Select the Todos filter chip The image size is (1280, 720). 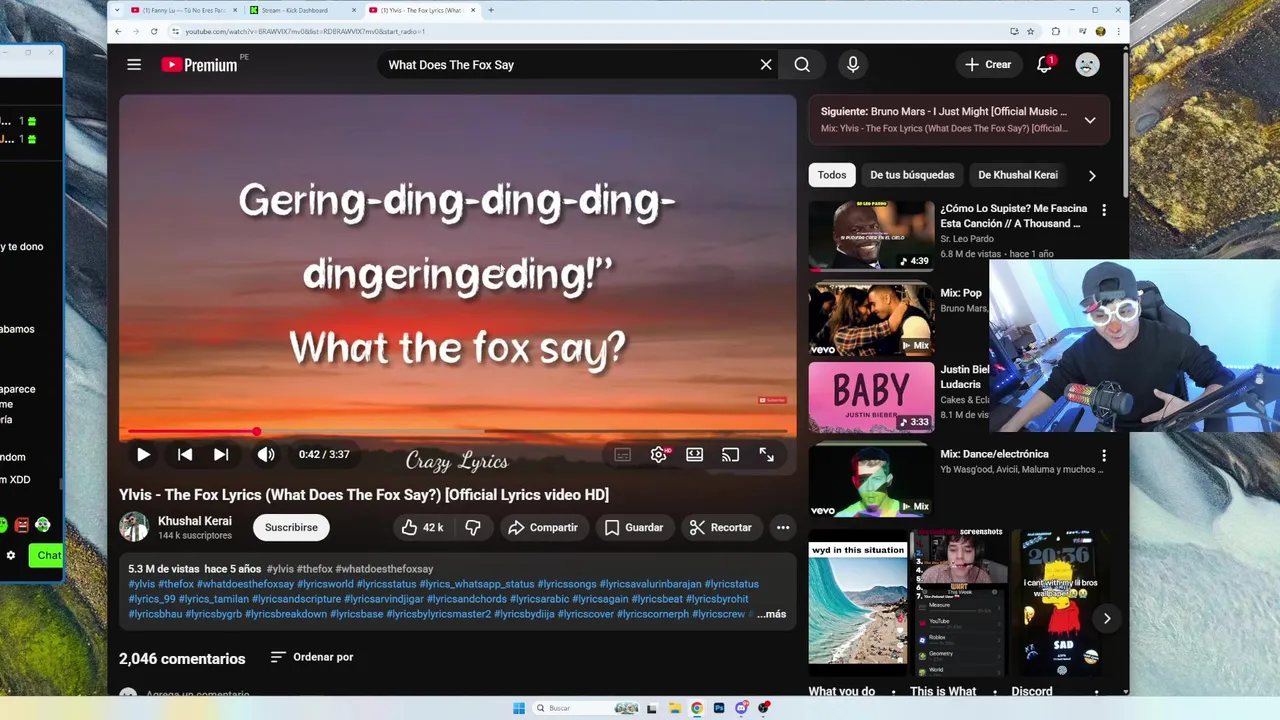click(x=832, y=175)
